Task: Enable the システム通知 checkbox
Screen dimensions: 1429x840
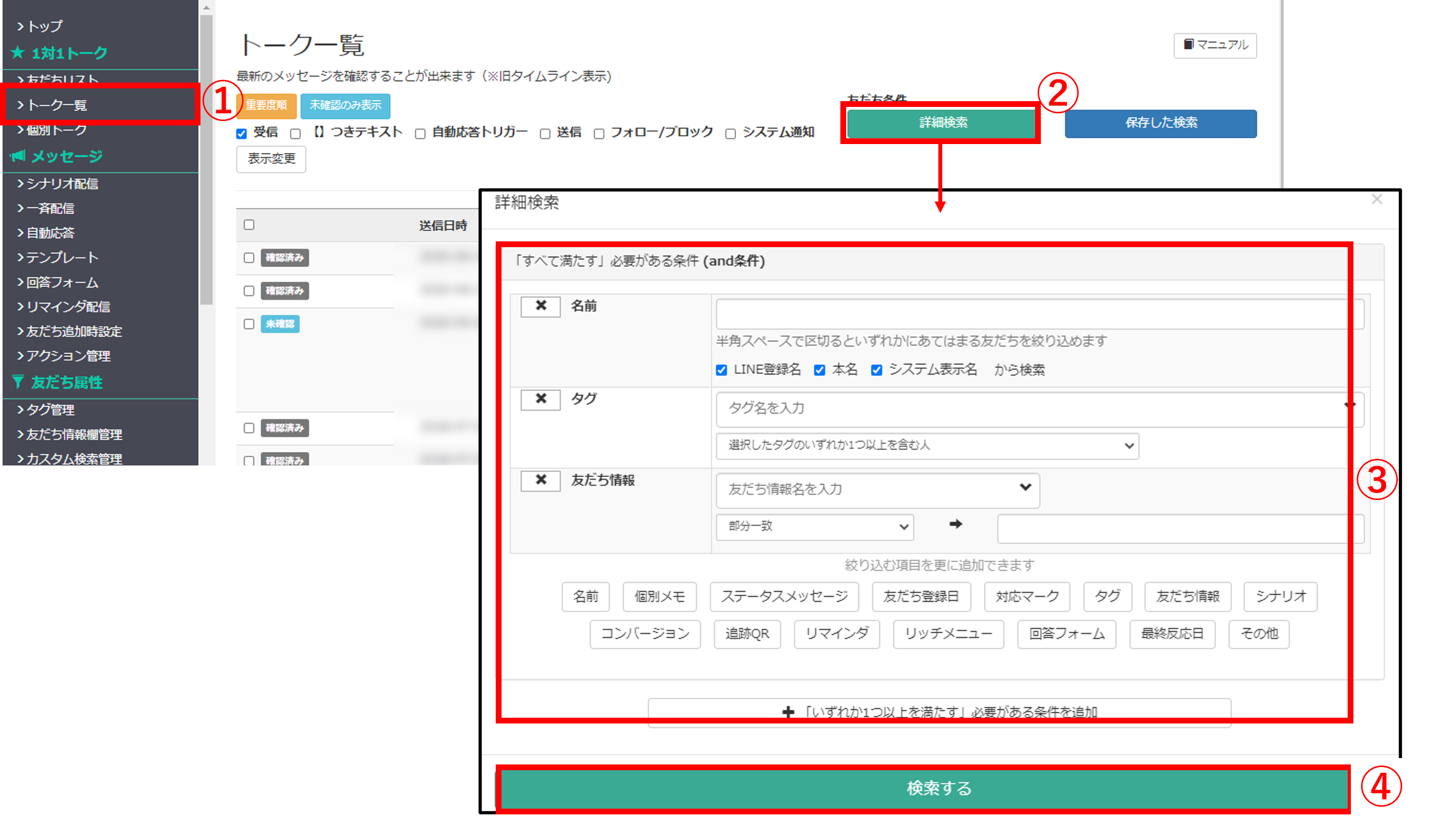Action: coord(730,133)
